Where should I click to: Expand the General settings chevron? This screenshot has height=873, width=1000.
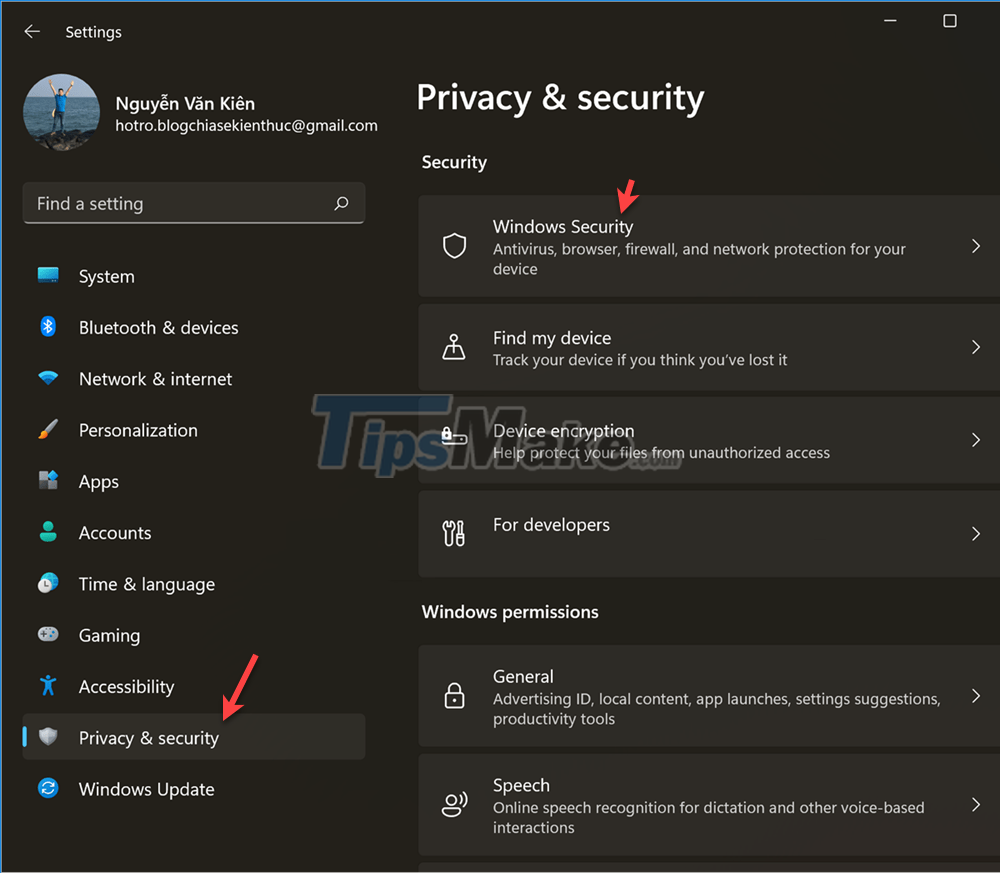(x=977, y=696)
